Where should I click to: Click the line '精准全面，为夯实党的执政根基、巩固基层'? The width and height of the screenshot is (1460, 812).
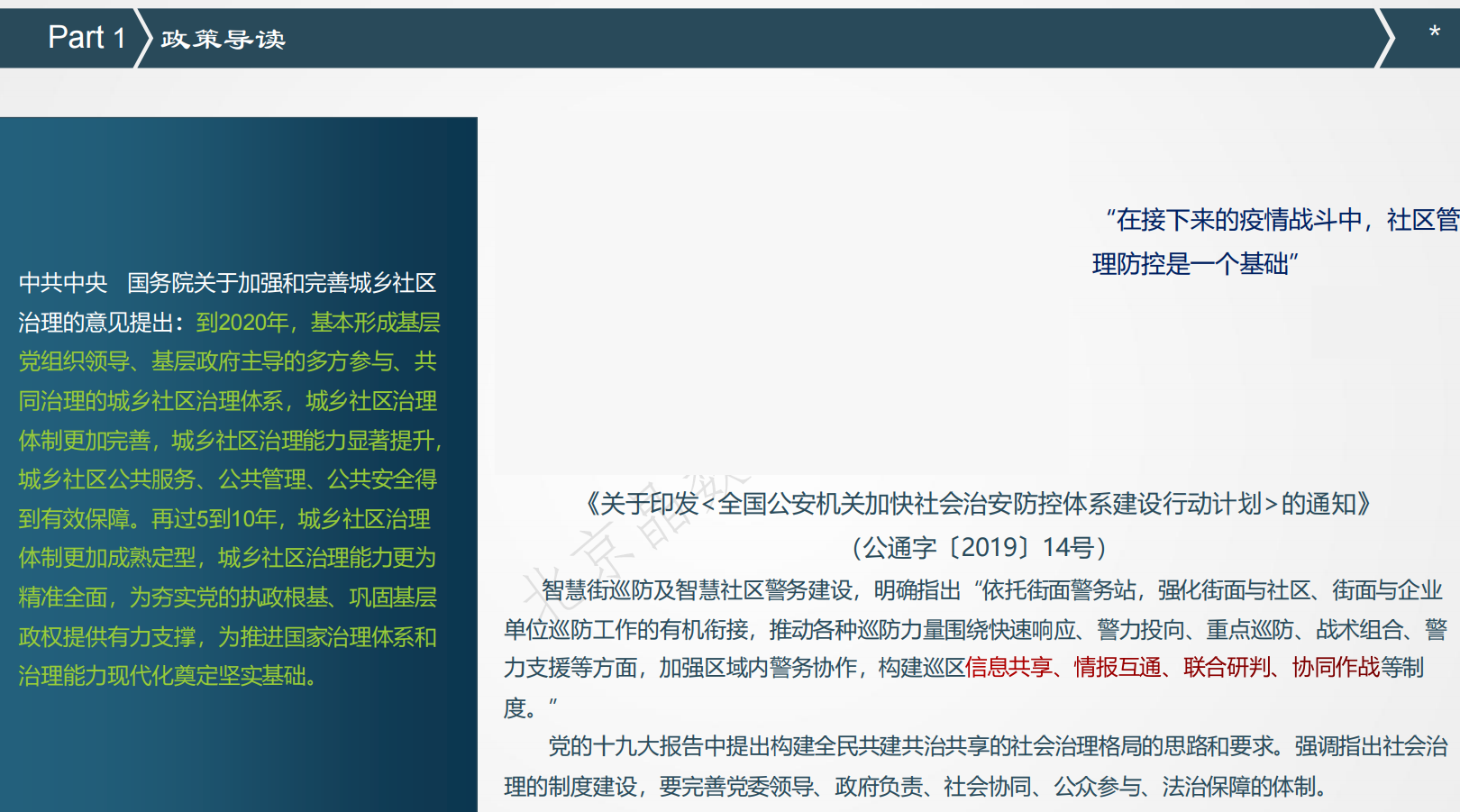227,598
